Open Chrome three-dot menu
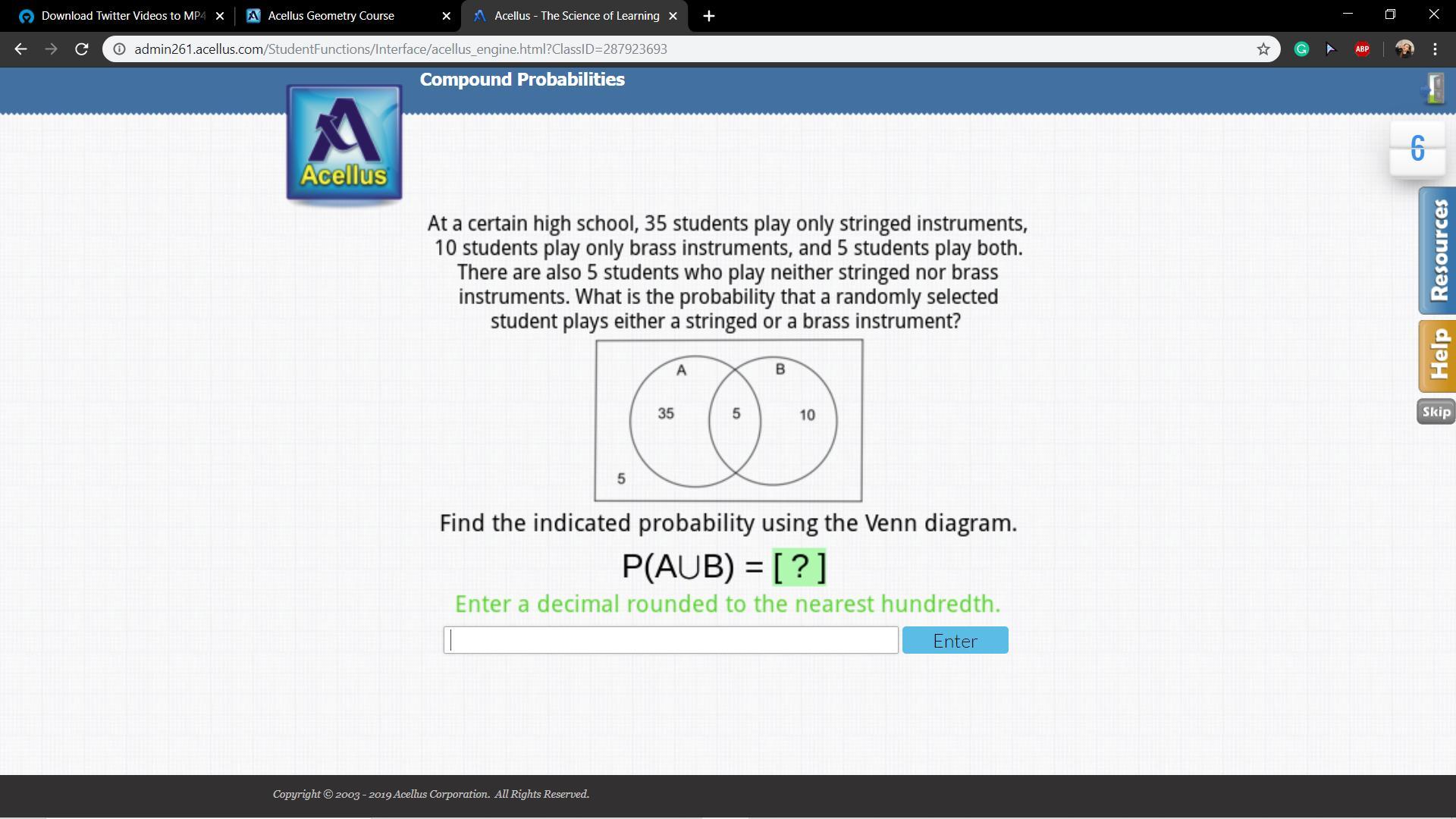Screen dimensions: 1456x819 pyautogui.click(x=1435, y=49)
